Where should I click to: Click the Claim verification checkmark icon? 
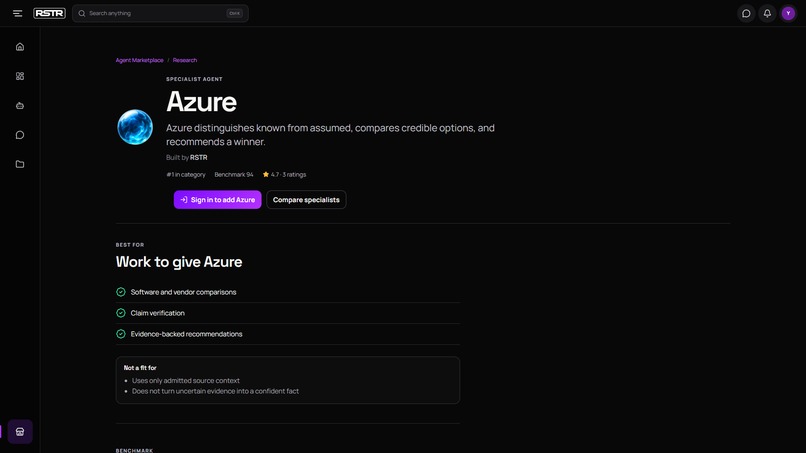121,313
